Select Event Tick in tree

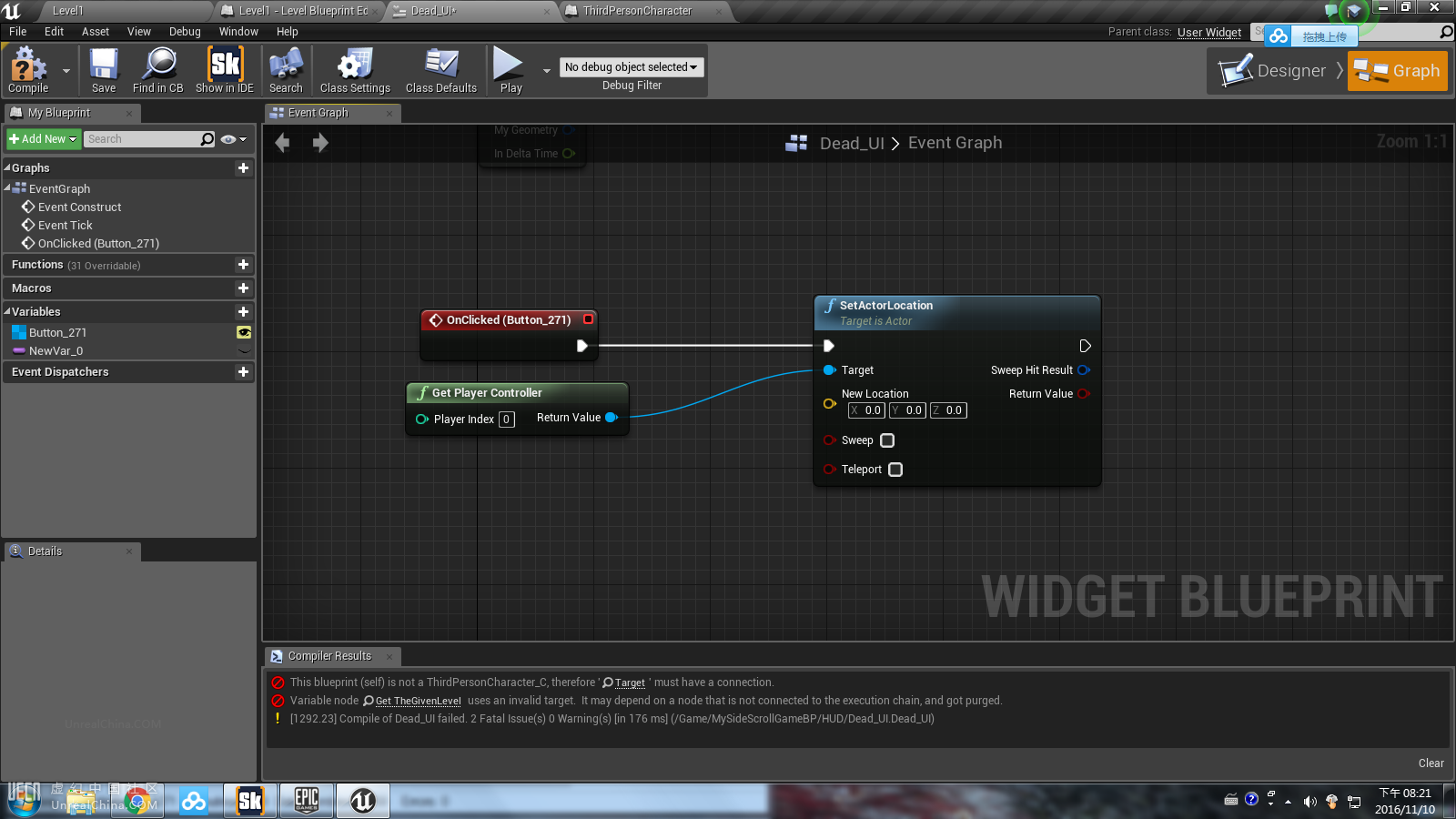[65, 225]
